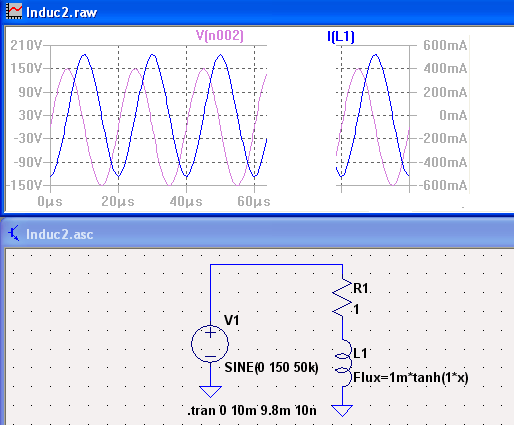Image resolution: width=514 pixels, height=425 pixels.
Task: Click the wire connecting V1 to R1
Action: (x=276, y=265)
